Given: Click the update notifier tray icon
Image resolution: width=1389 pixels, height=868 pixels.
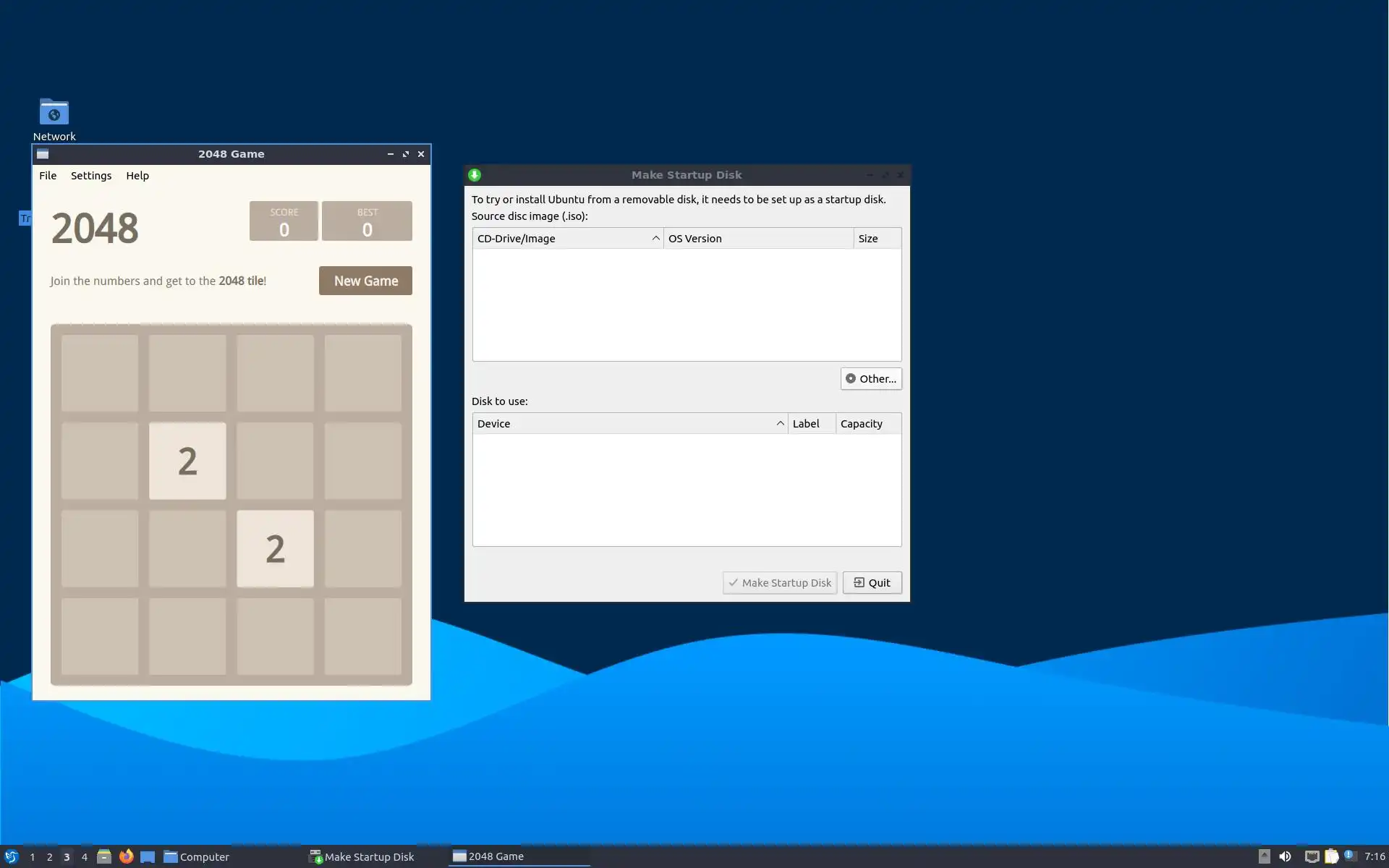Looking at the screenshot, I should coord(1349,856).
